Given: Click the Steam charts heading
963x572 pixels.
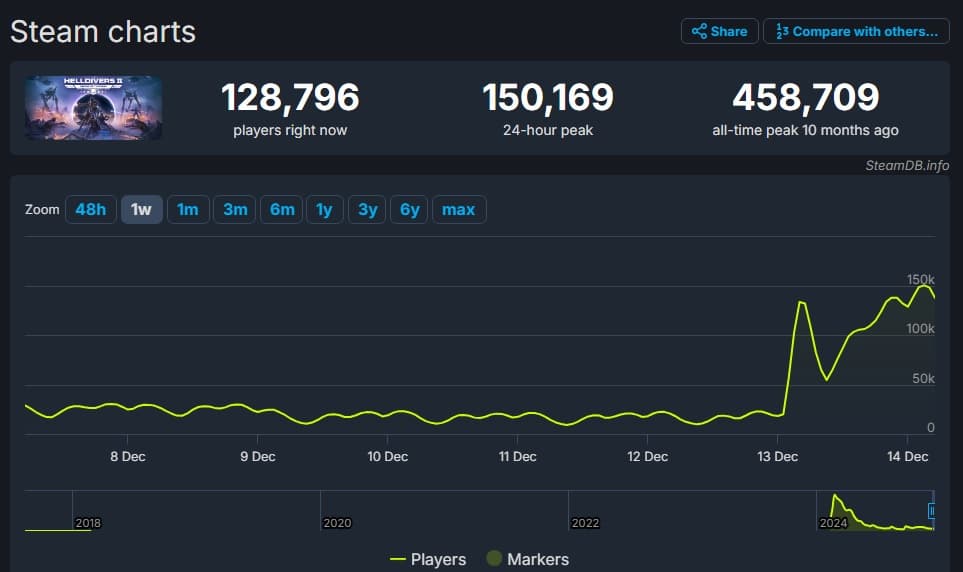Looking at the screenshot, I should (103, 31).
